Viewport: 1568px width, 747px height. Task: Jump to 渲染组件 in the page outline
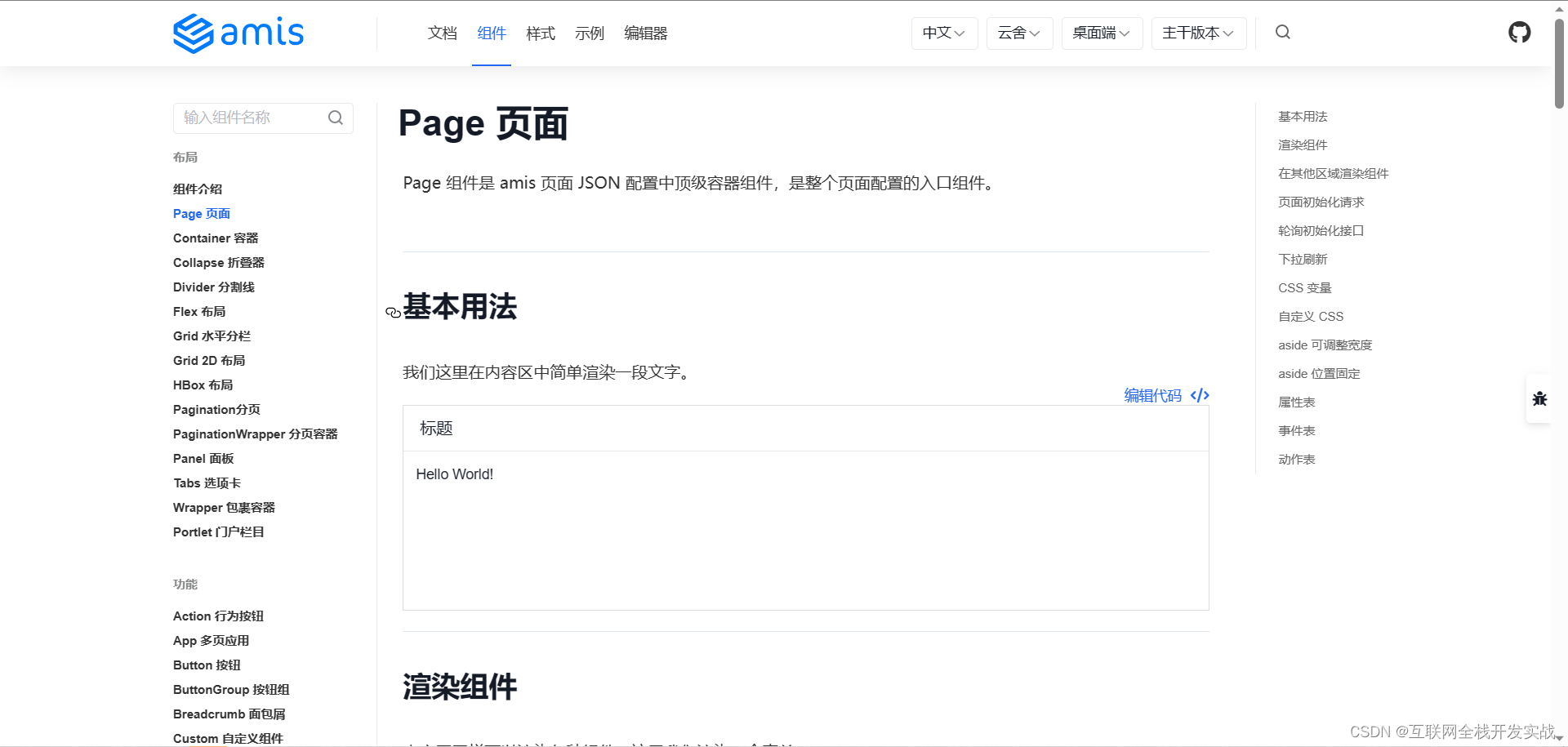[x=1303, y=145]
